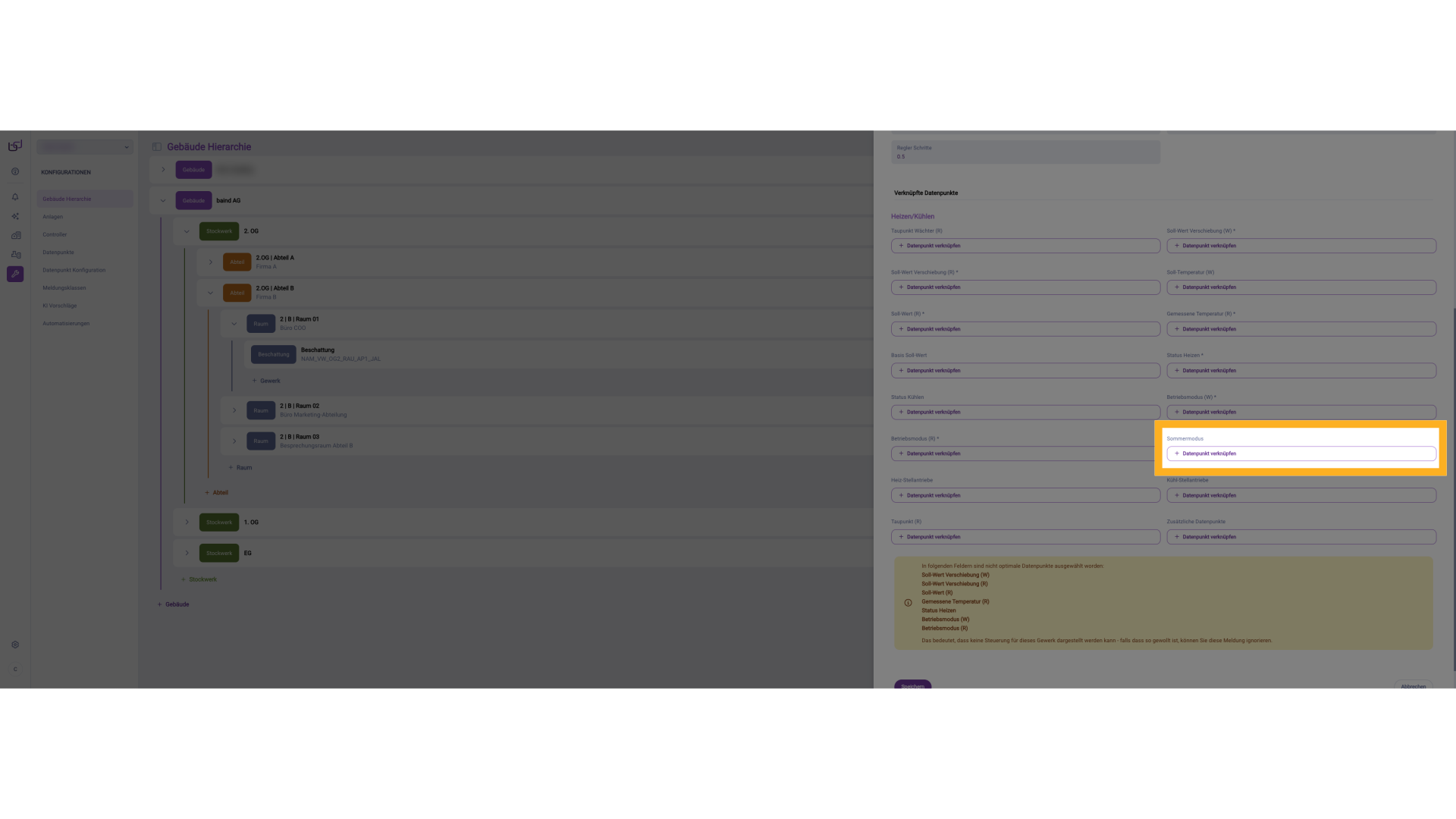Expand the Stockwerk EG row

(187, 554)
